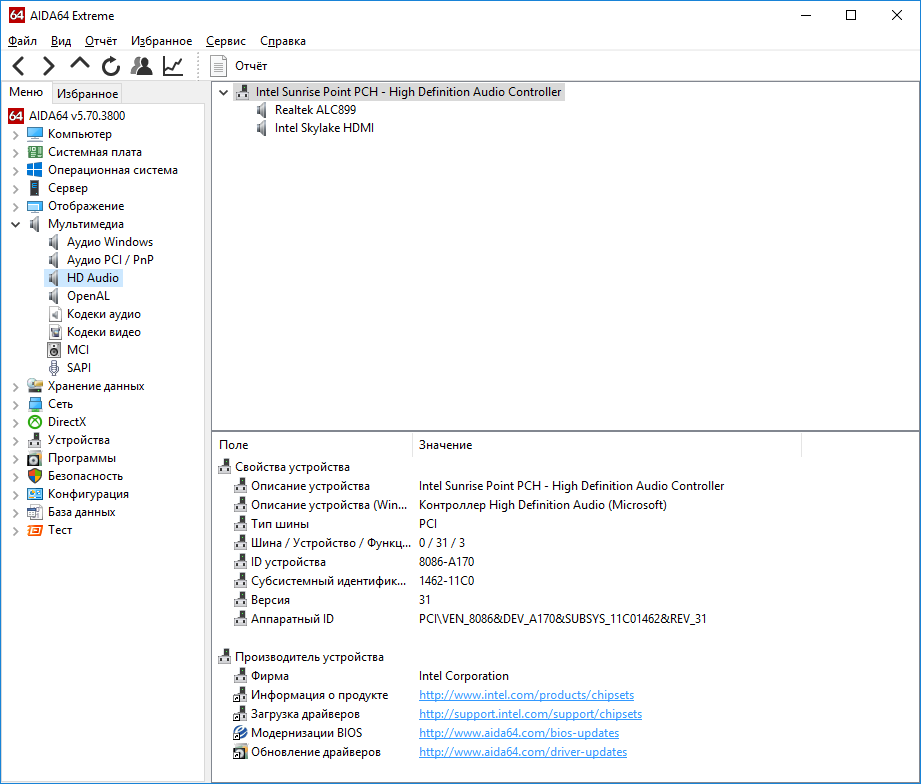This screenshot has height=784, width=921.
Task: Select the AIDA64 v5.70.3800 root node
Action: 77,116
